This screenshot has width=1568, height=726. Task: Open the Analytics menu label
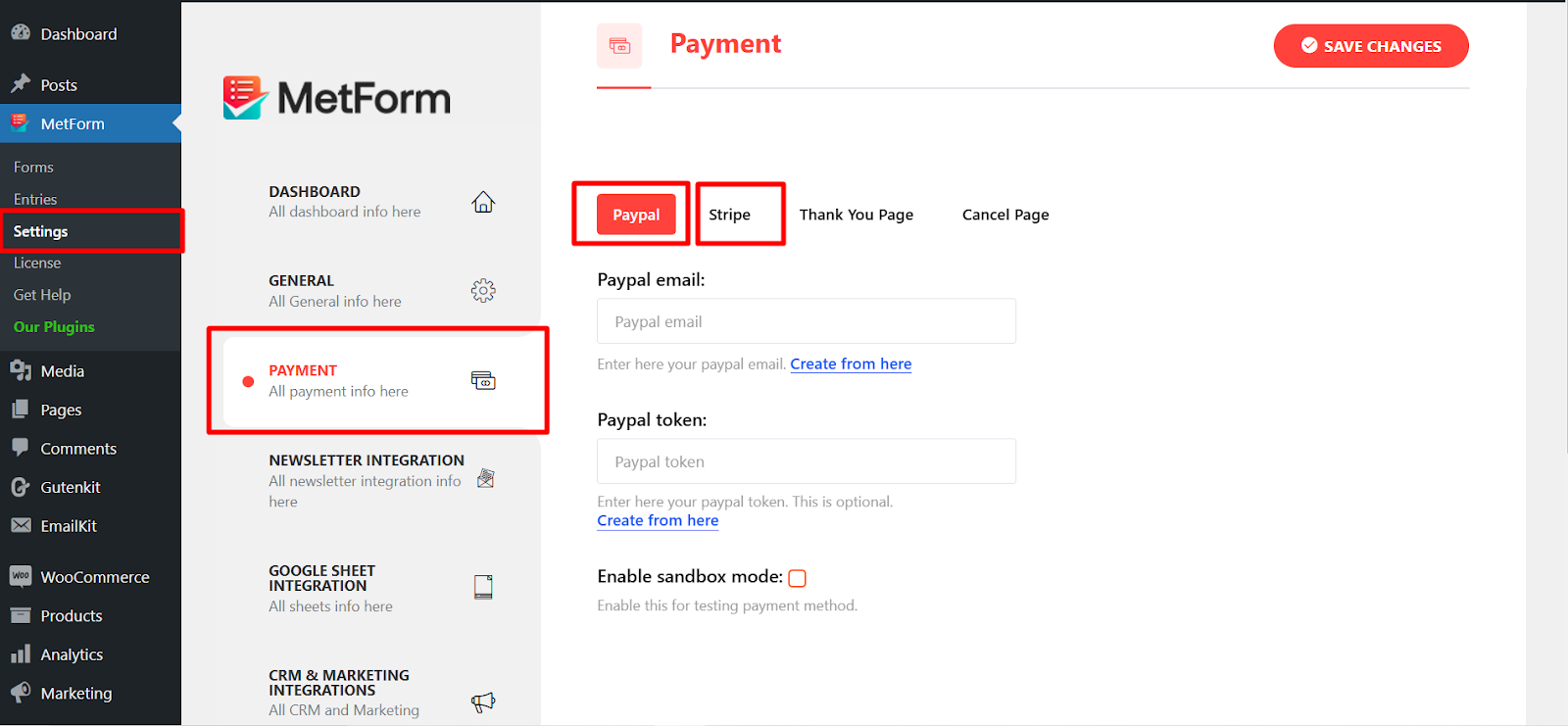(72, 654)
